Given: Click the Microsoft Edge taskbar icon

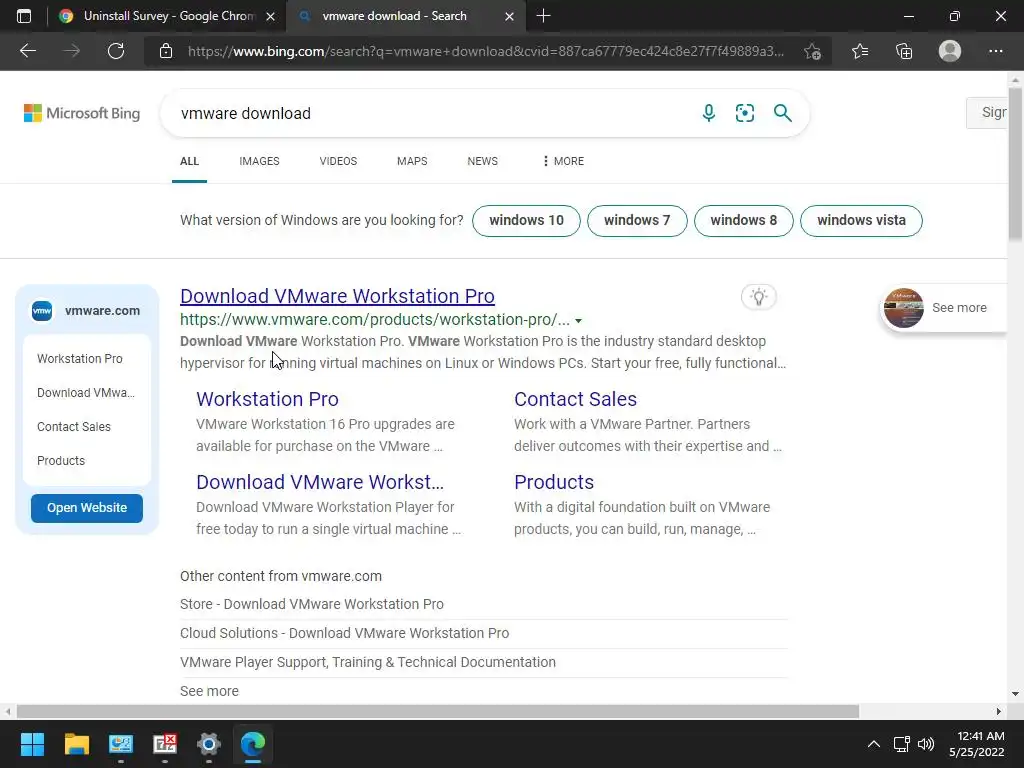Looking at the screenshot, I should [x=253, y=744].
